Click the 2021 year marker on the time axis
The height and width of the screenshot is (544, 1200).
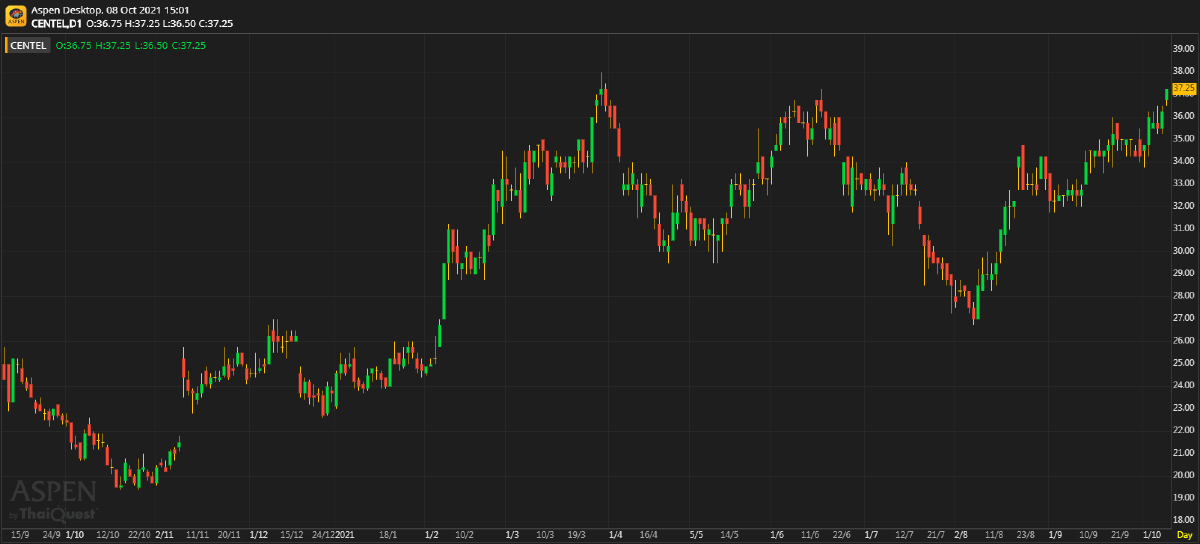(x=346, y=535)
